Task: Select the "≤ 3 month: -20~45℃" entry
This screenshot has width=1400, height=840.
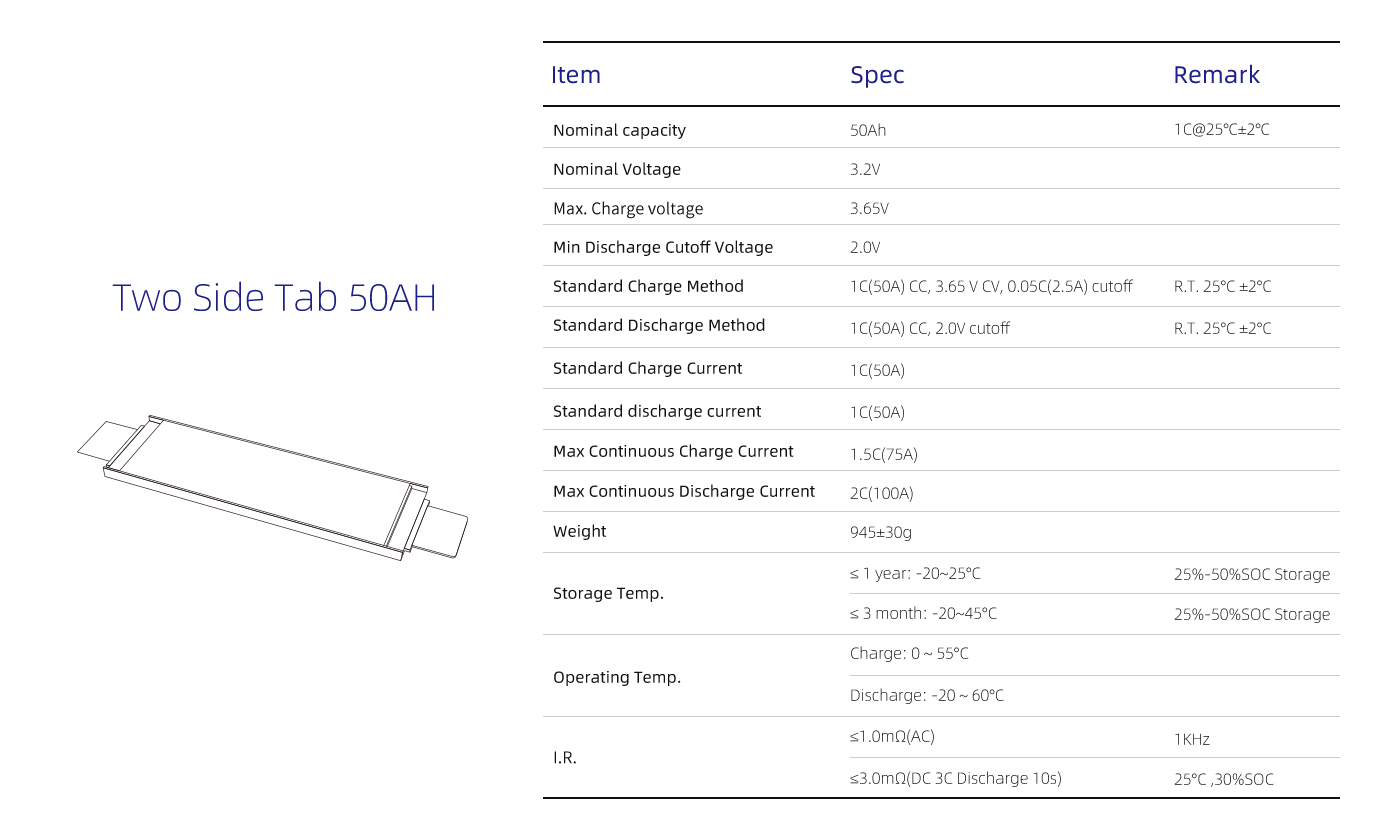Action: (923, 613)
